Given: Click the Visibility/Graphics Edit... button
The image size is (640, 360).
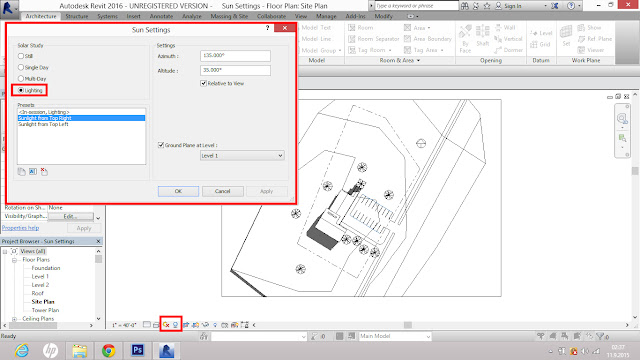Looking at the screenshot, I should (x=71, y=216).
